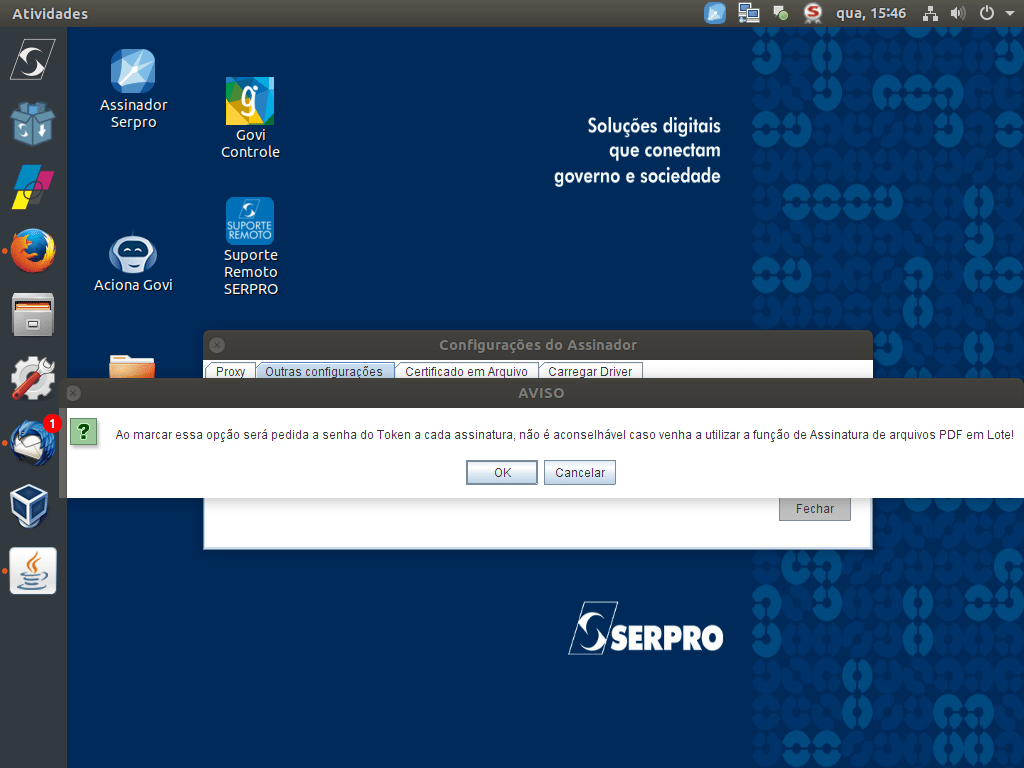This screenshot has height=768, width=1024.
Task: Click the question mark icon in AVISO dialog
Action: pos(84,432)
